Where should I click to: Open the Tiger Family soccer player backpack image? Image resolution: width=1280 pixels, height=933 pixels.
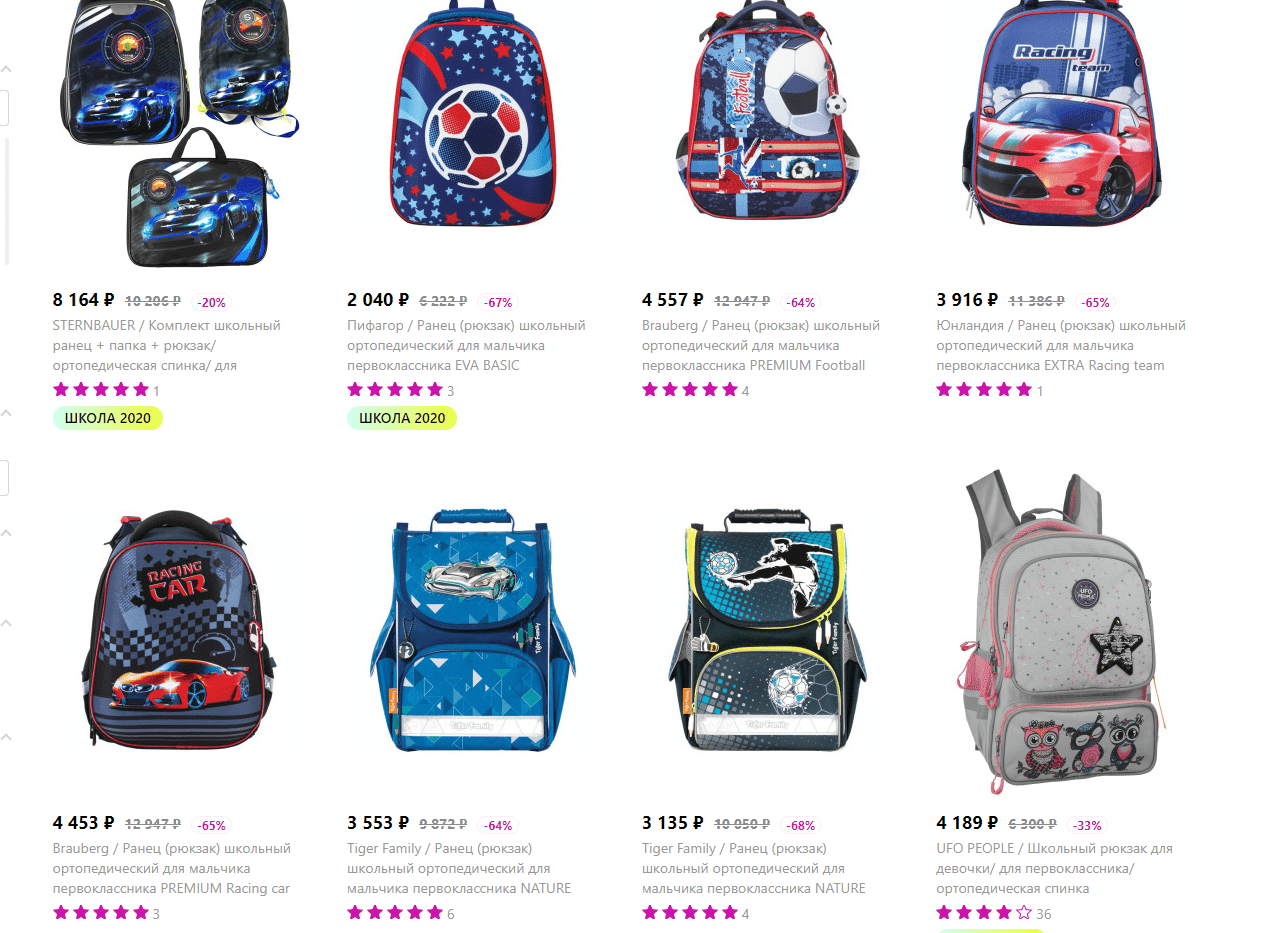click(768, 632)
